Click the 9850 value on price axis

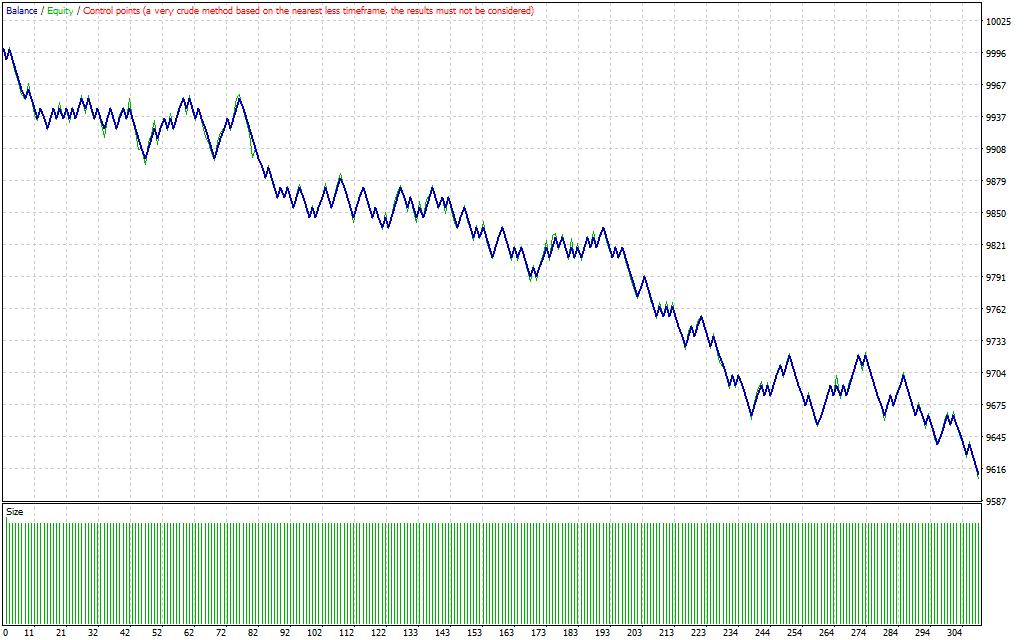click(x=996, y=214)
